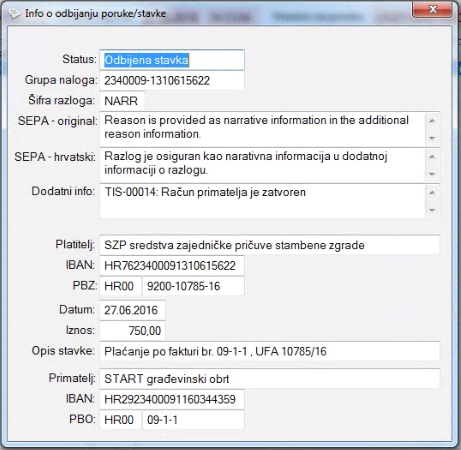The image size is (461, 450).
Task: Click the Primatelj field START građevinski obrt
Action: [x=270, y=378]
